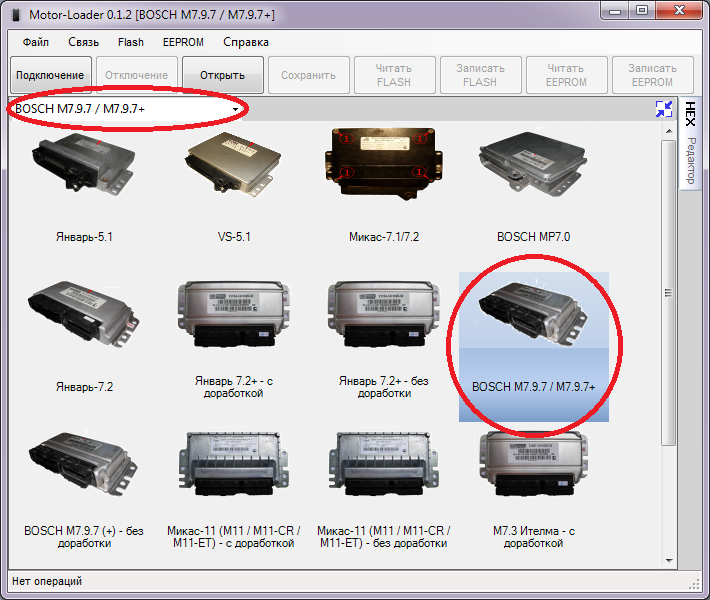Select highlighted BOSCH M7.9.7 / M7.9.7+ ECU image
Image resolution: width=710 pixels, height=600 pixels.
(x=533, y=315)
